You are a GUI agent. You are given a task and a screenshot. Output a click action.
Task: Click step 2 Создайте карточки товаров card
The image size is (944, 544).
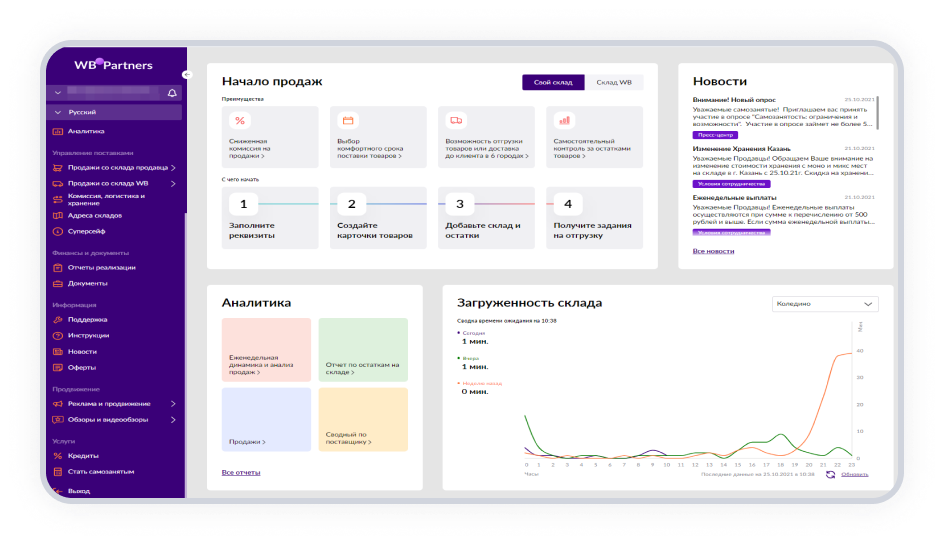(x=378, y=218)
